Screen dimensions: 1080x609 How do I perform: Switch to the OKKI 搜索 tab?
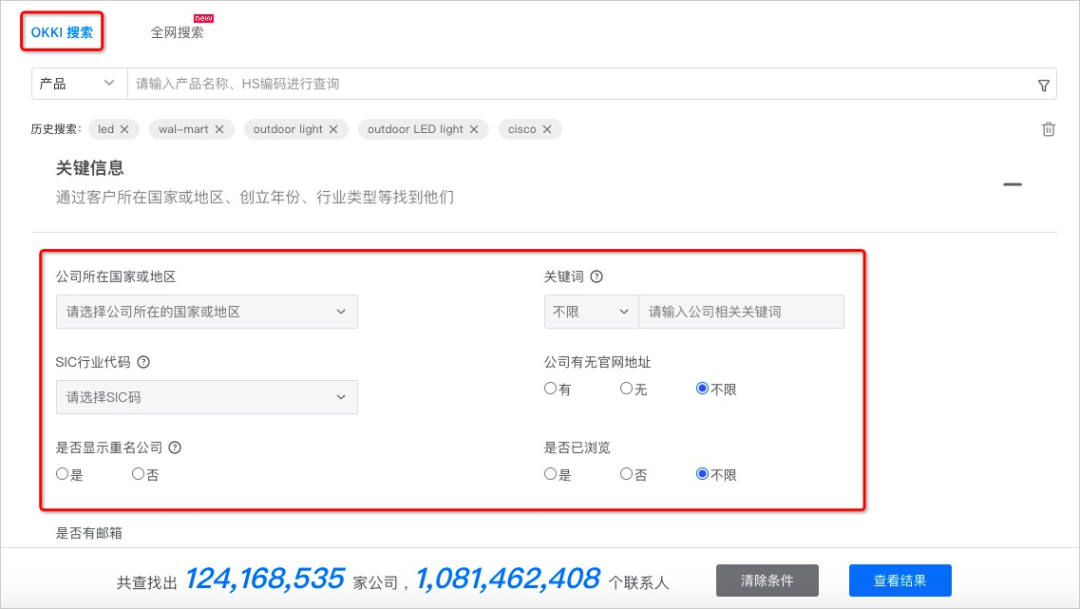(62, 31)
